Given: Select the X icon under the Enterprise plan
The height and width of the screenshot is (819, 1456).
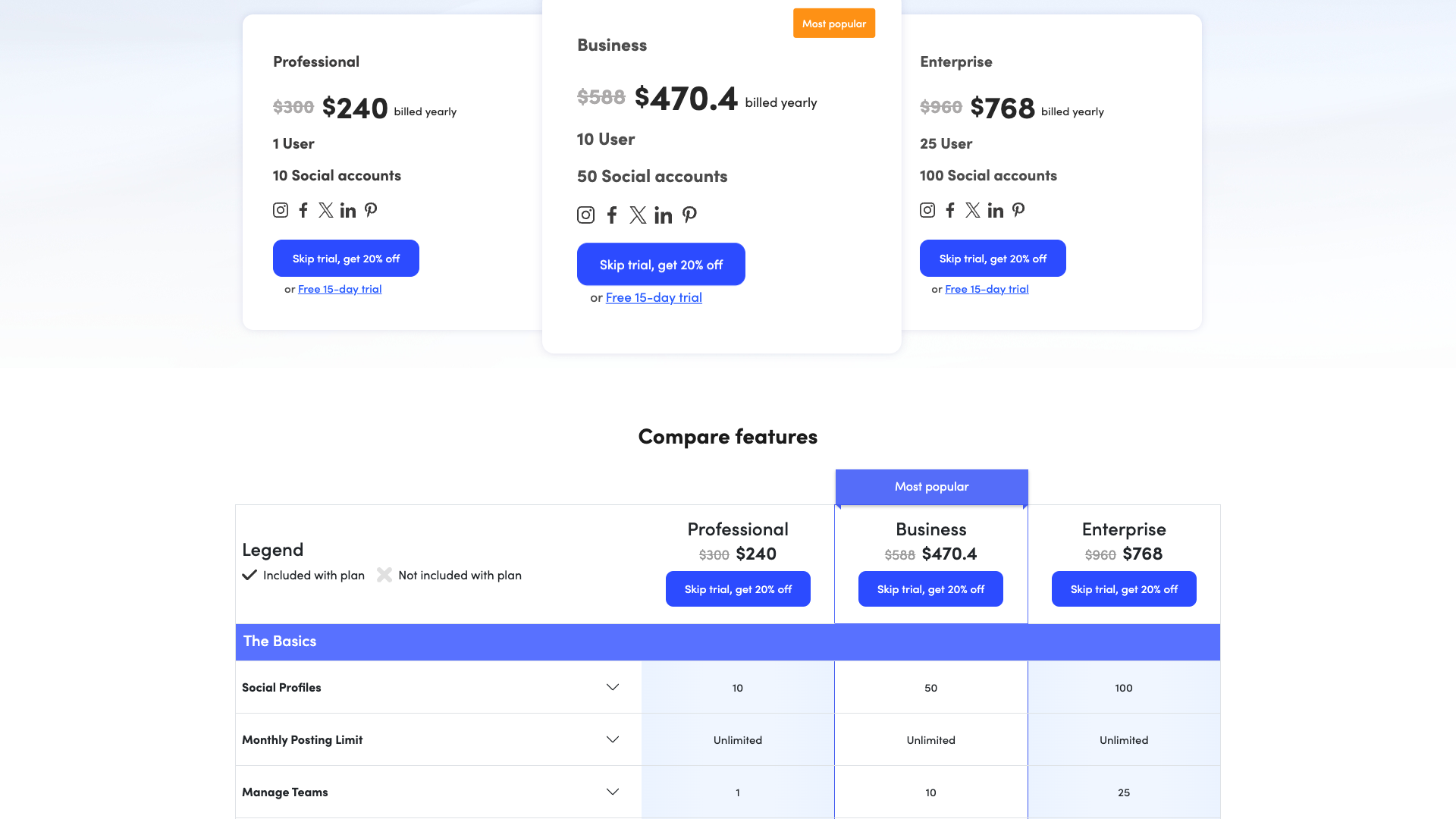Looking at the screenshot, I should (973, 210).
